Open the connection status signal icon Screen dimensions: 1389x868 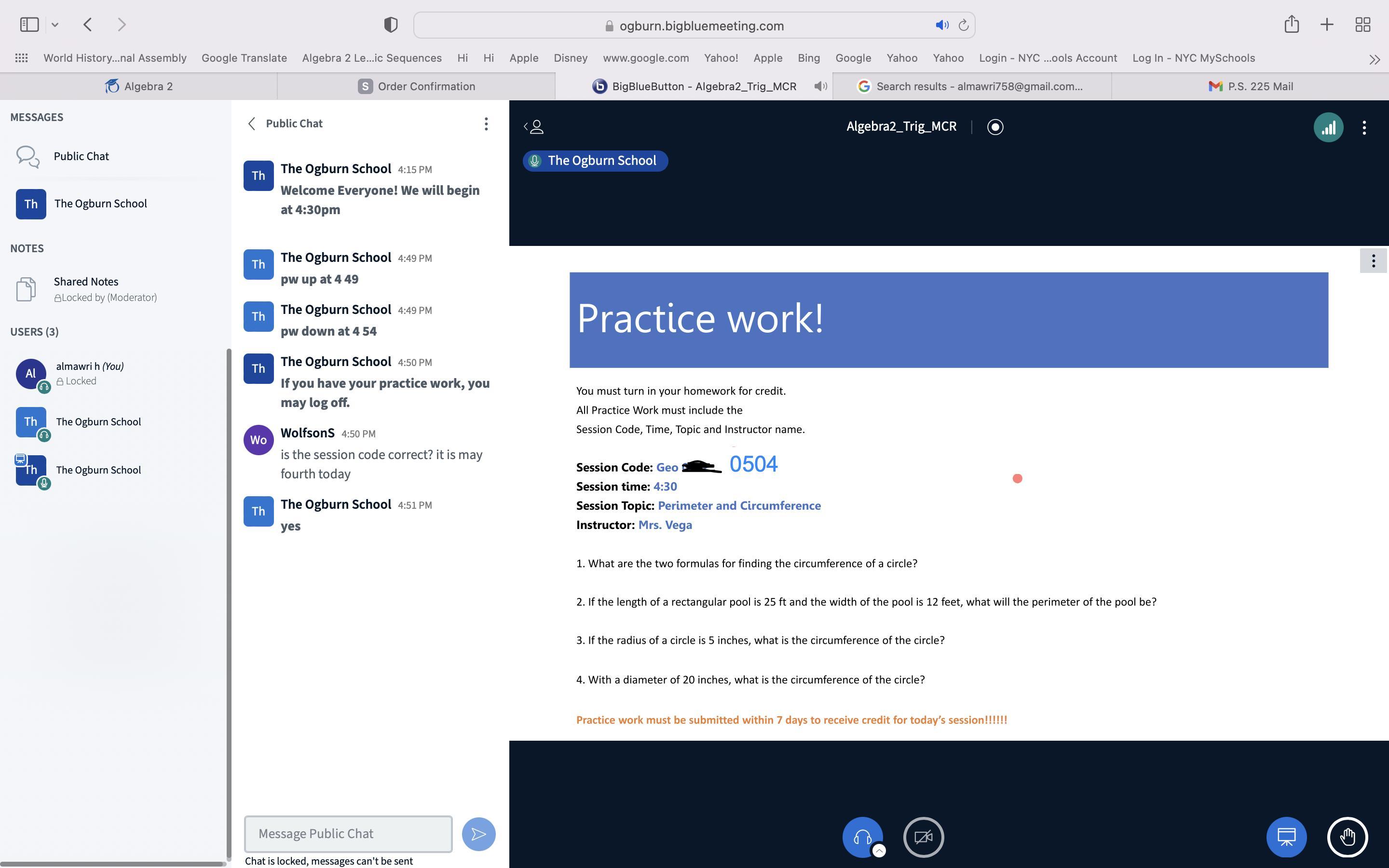click(1328, 127)
